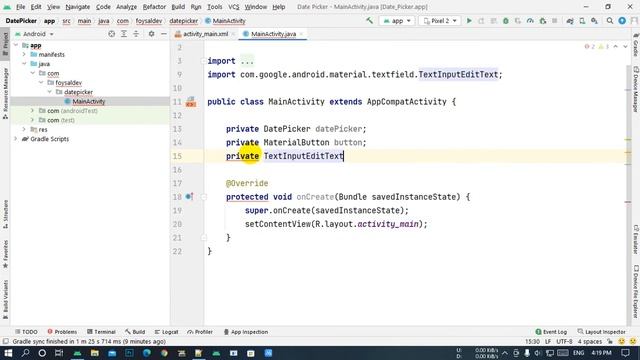Hide the Project panel with minus icon
Viewport: 640px width, 360px height.
(164, 34)
